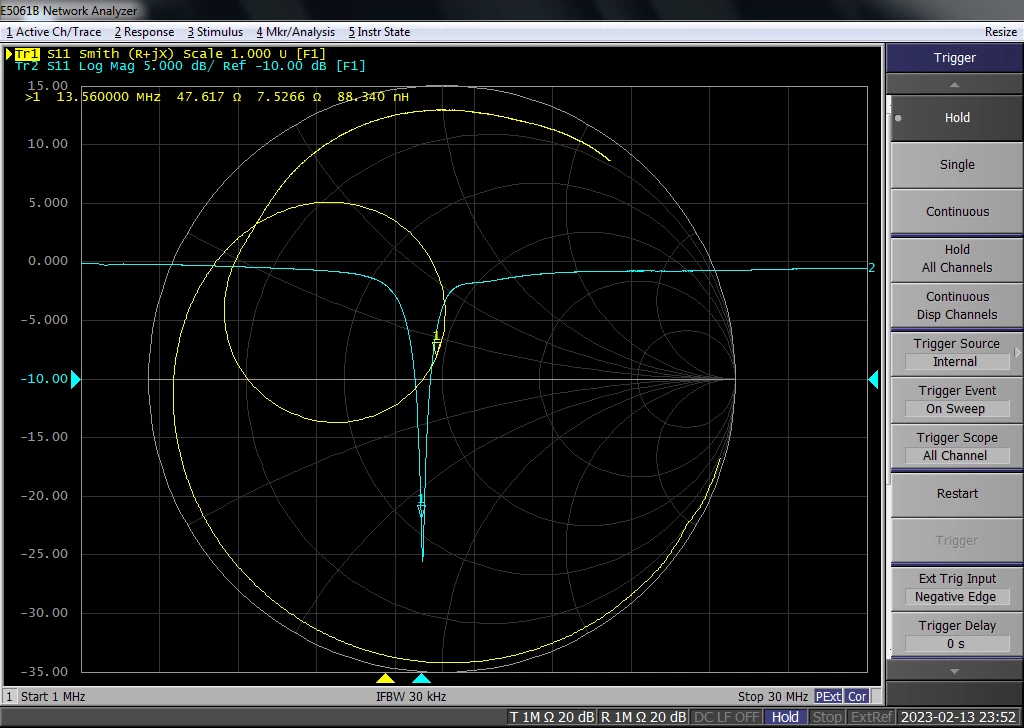Toggle Ext Trig Input Negative Edge
Screen dimensions: 1024x728
[x=957, y=588]
